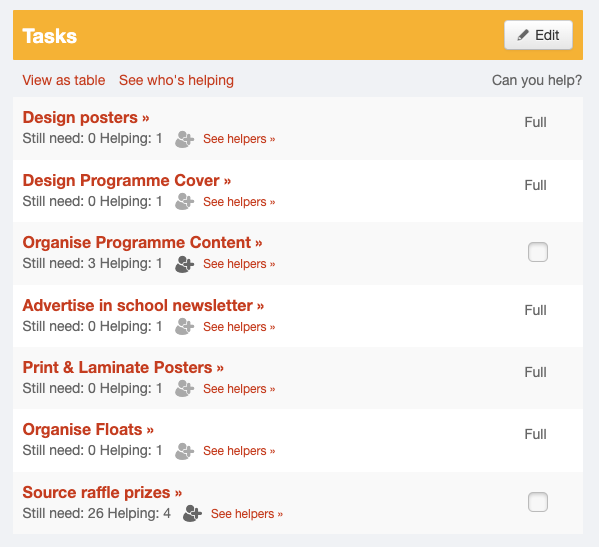The height and width of the screenshot is (547, 599).
Task: Click add-helper icon for Print & Laminate Posters
Action: click(x=185, y=388)
